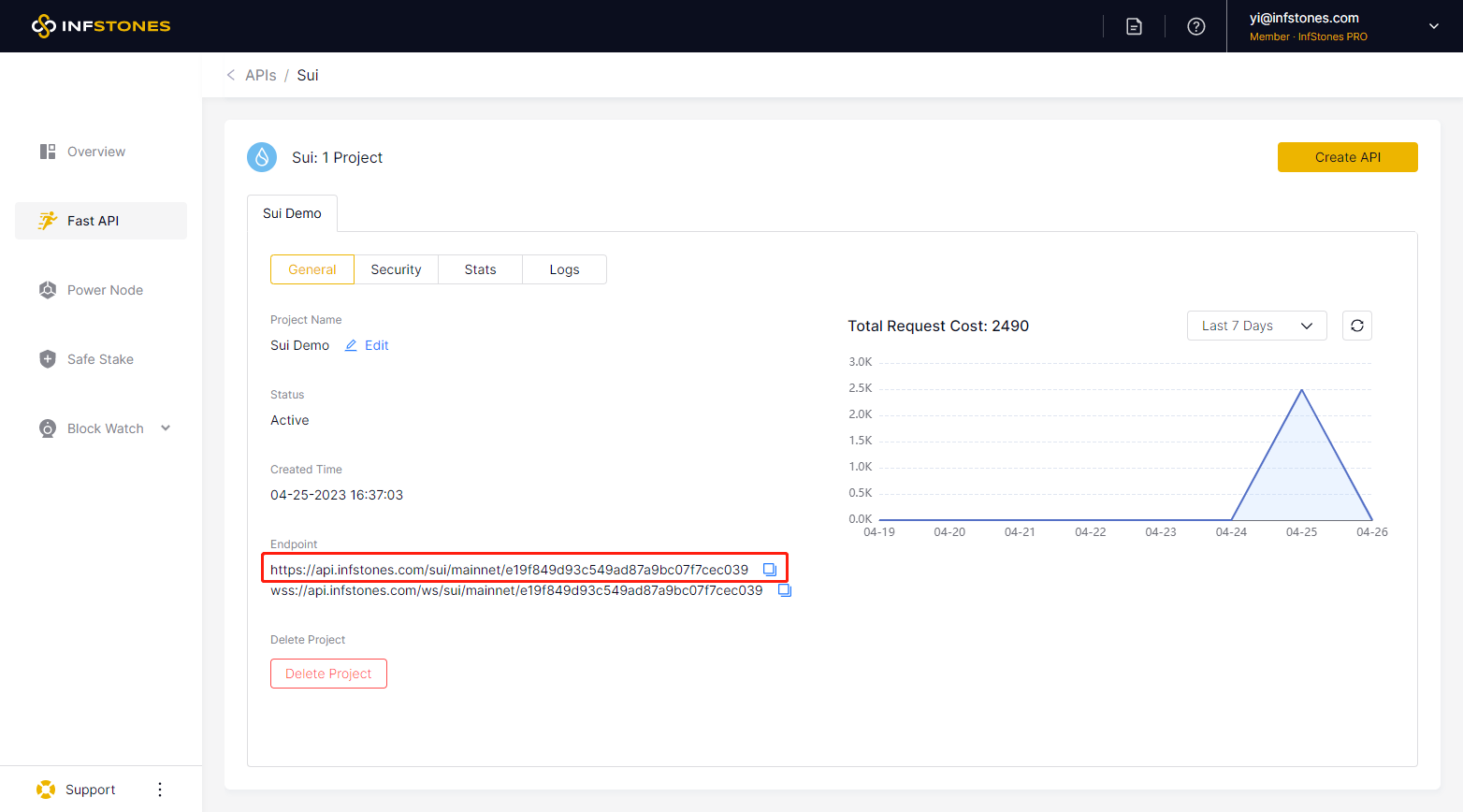The image size is (1463, 812).
Task: Navigate to APIs breadcrumb
Action: tap(261, 75)
